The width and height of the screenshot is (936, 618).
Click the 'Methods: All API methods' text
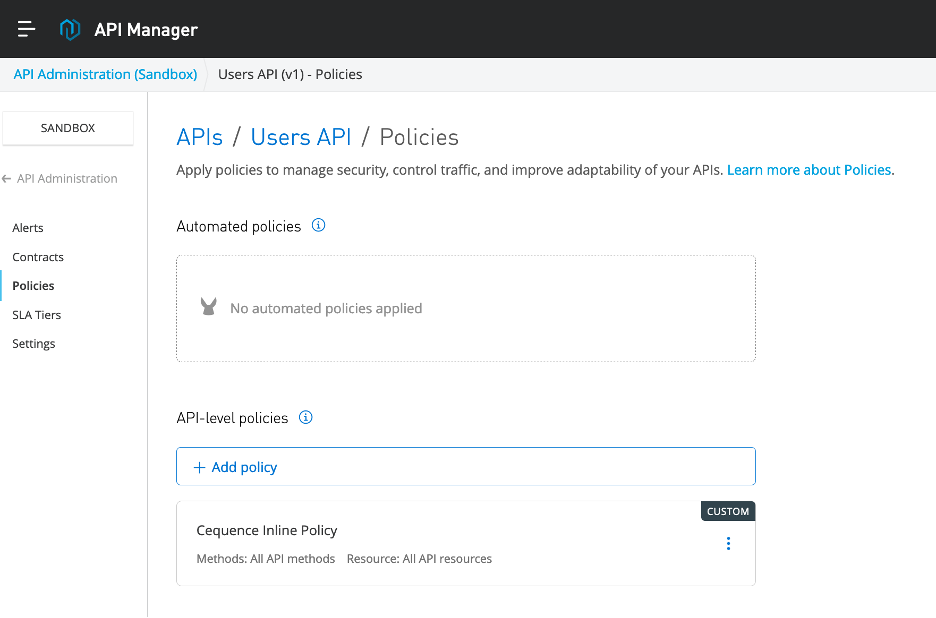[266, 559]
